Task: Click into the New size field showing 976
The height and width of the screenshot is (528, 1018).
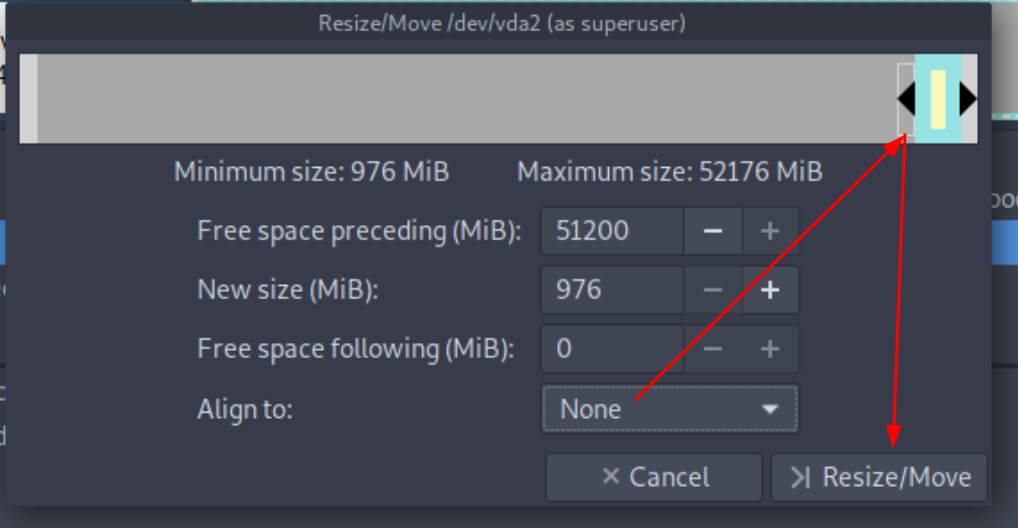Action: pyautogui.click(x=612, y=290)
